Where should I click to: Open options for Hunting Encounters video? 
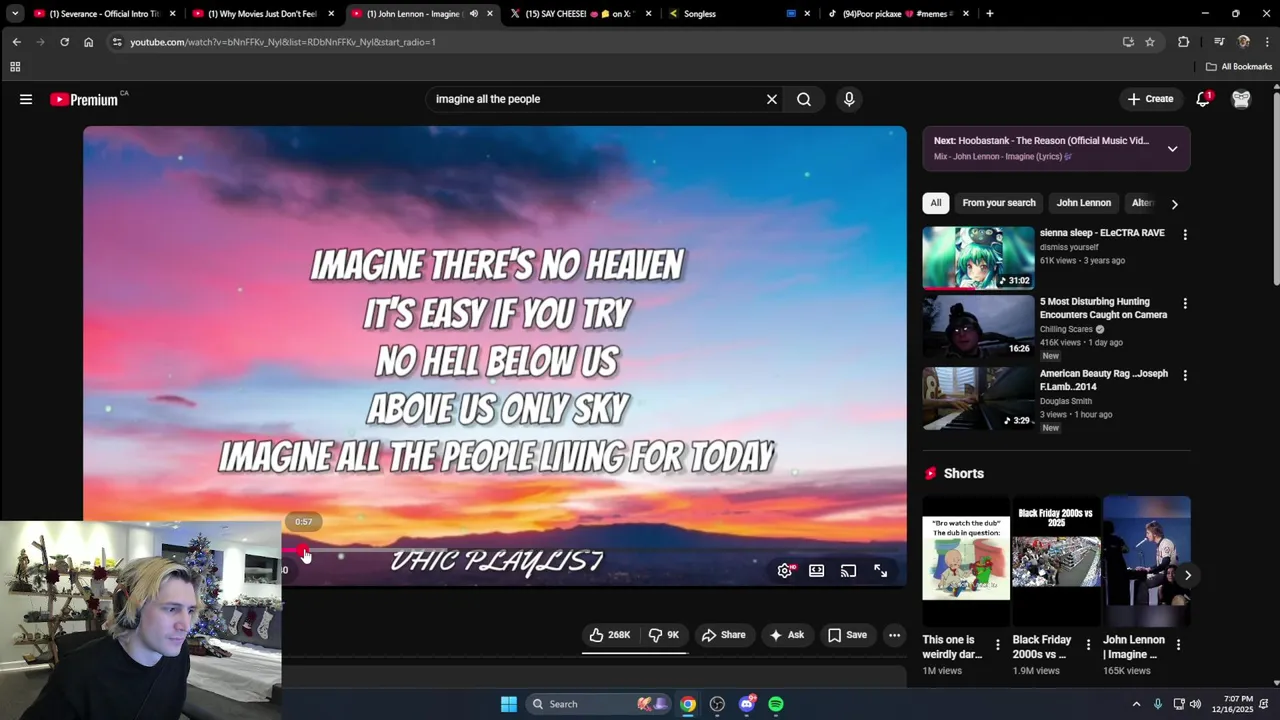pyautogui.click(x=1185, y=303)
